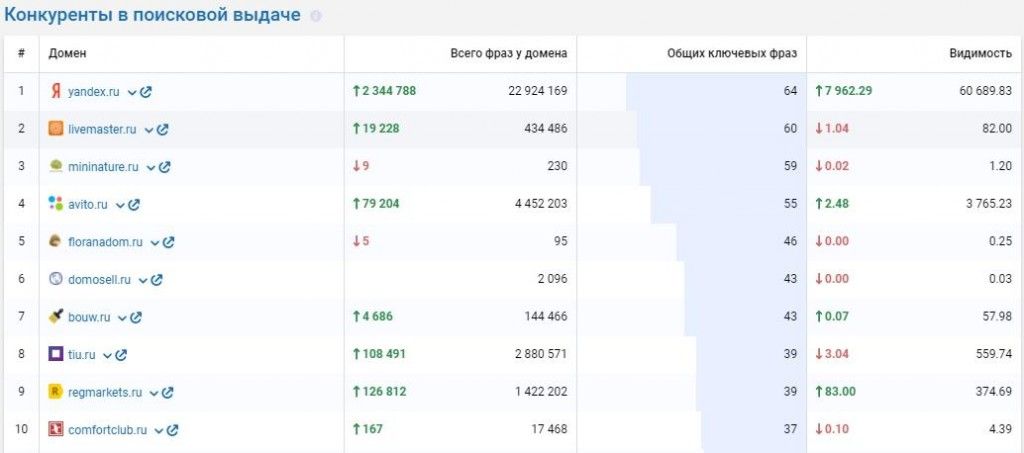The height and width of the screenshot is (453, 1024).
Task: Open external link icon next to avito.ru
Action: pyautogui.click(x=134, y=204)
